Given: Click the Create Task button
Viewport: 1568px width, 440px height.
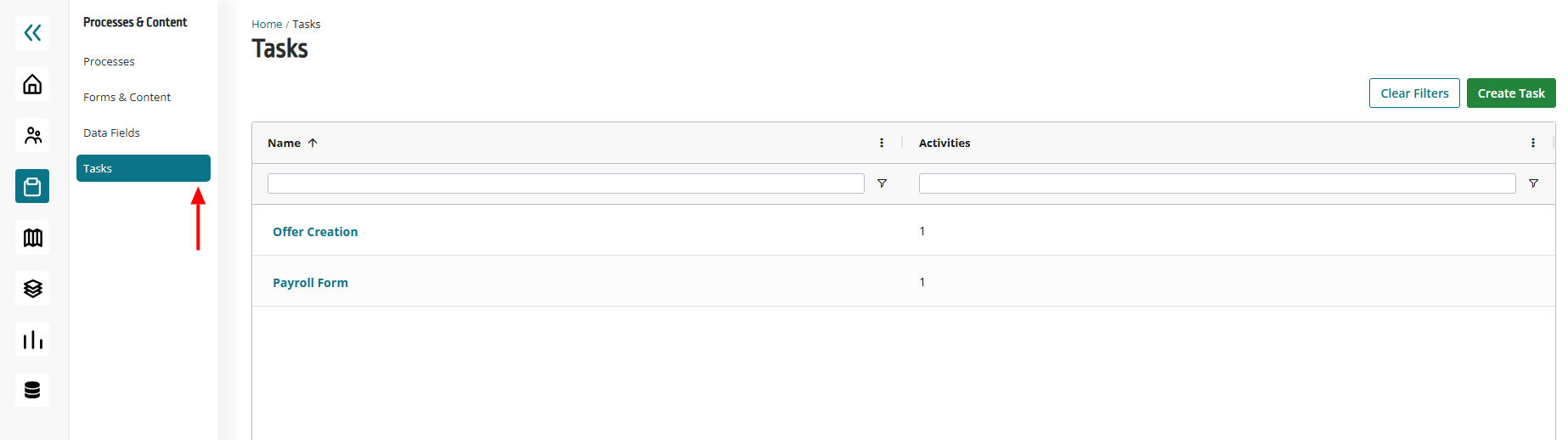Looking at the screenshot, I should (1511, 93).
